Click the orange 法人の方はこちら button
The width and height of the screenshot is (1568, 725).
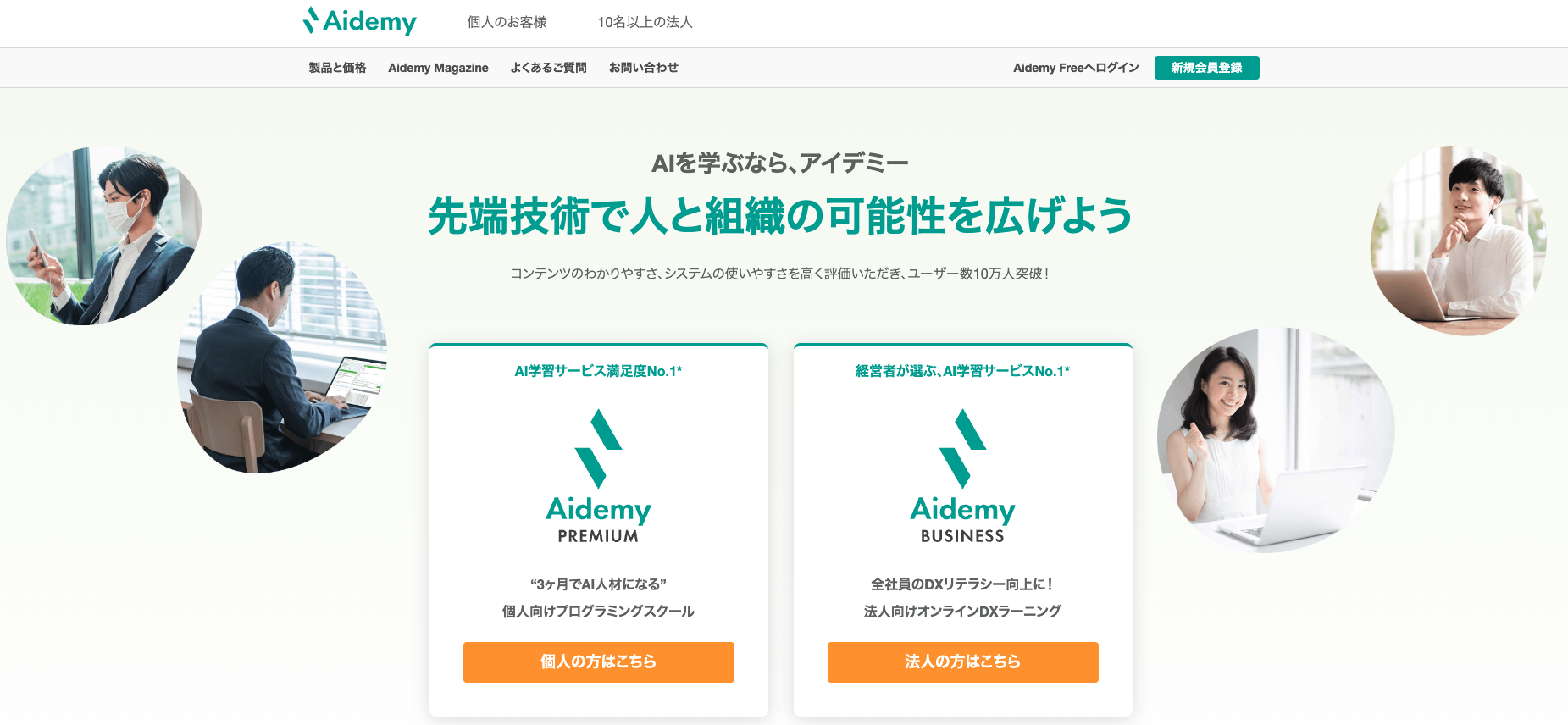pyautogui.click(x=962, y=662)
